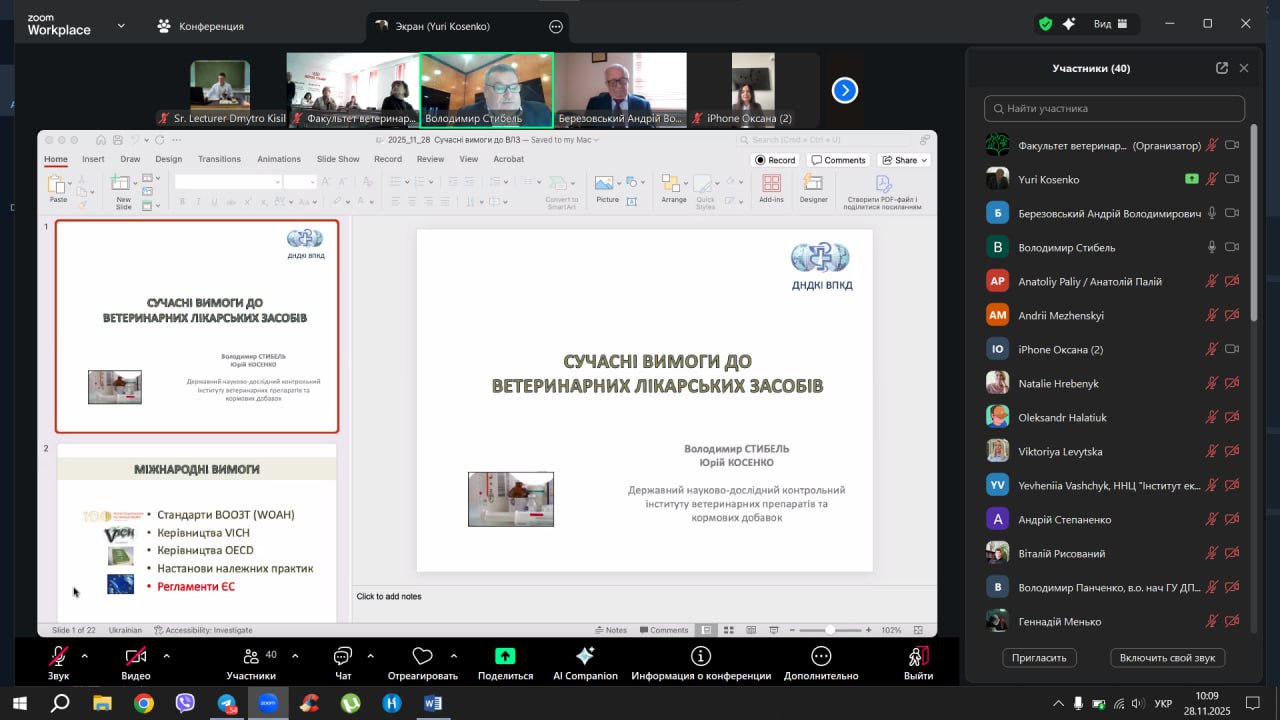Expand video options arrow next to Видео
Viewport: 1280px width, 720px height.
click(x=166, y=656)
